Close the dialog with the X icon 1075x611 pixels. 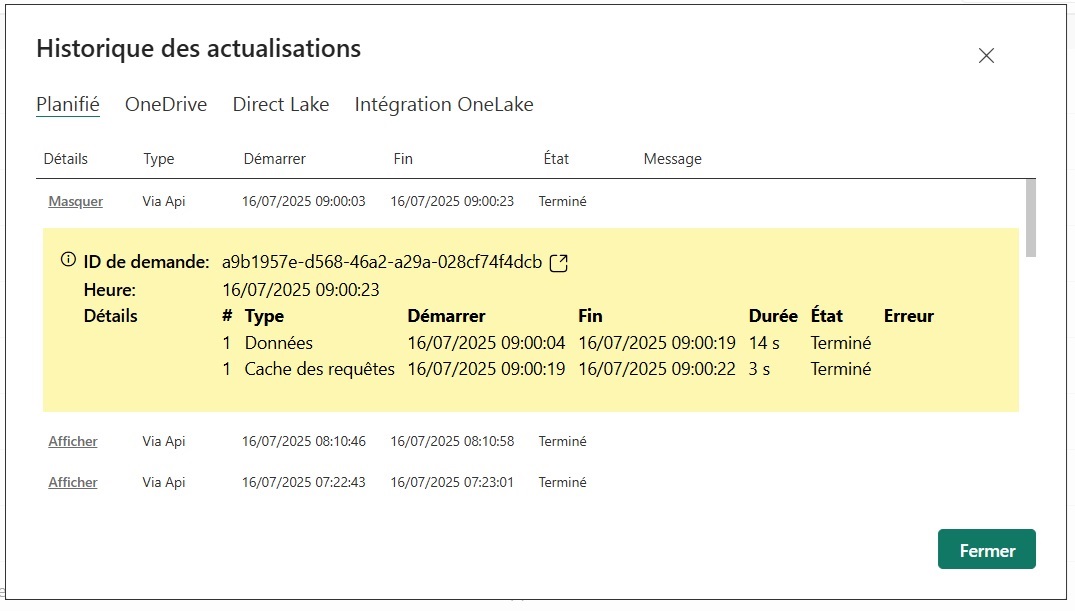(x=986, y=56)
